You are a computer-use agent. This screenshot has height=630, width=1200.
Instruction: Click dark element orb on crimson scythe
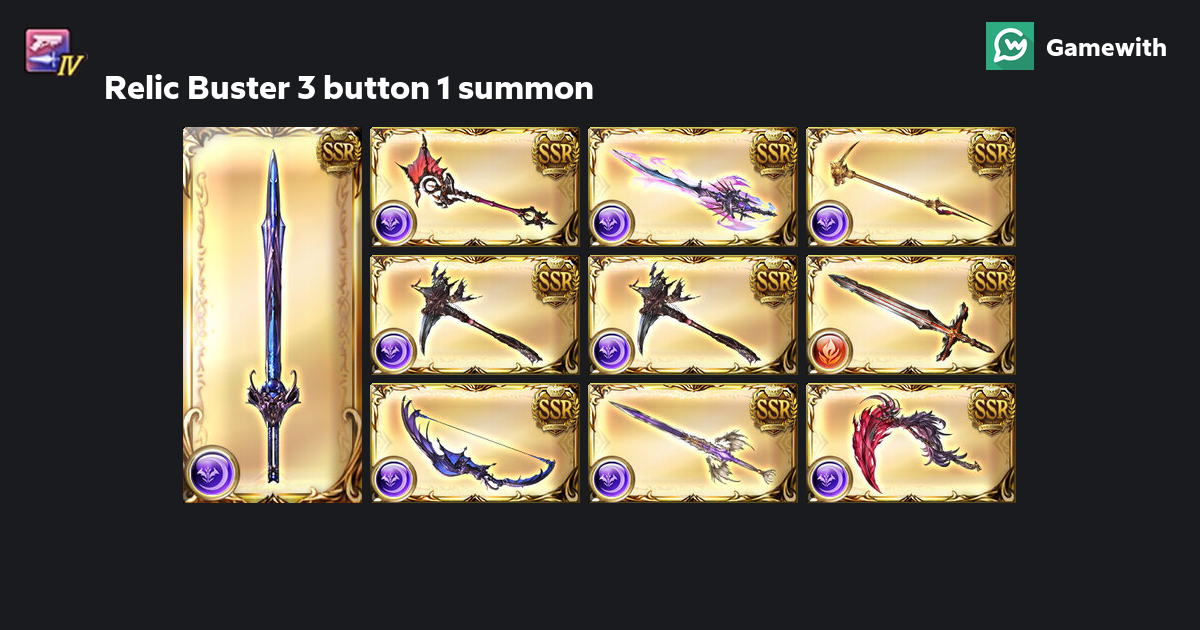coord(830,480)
